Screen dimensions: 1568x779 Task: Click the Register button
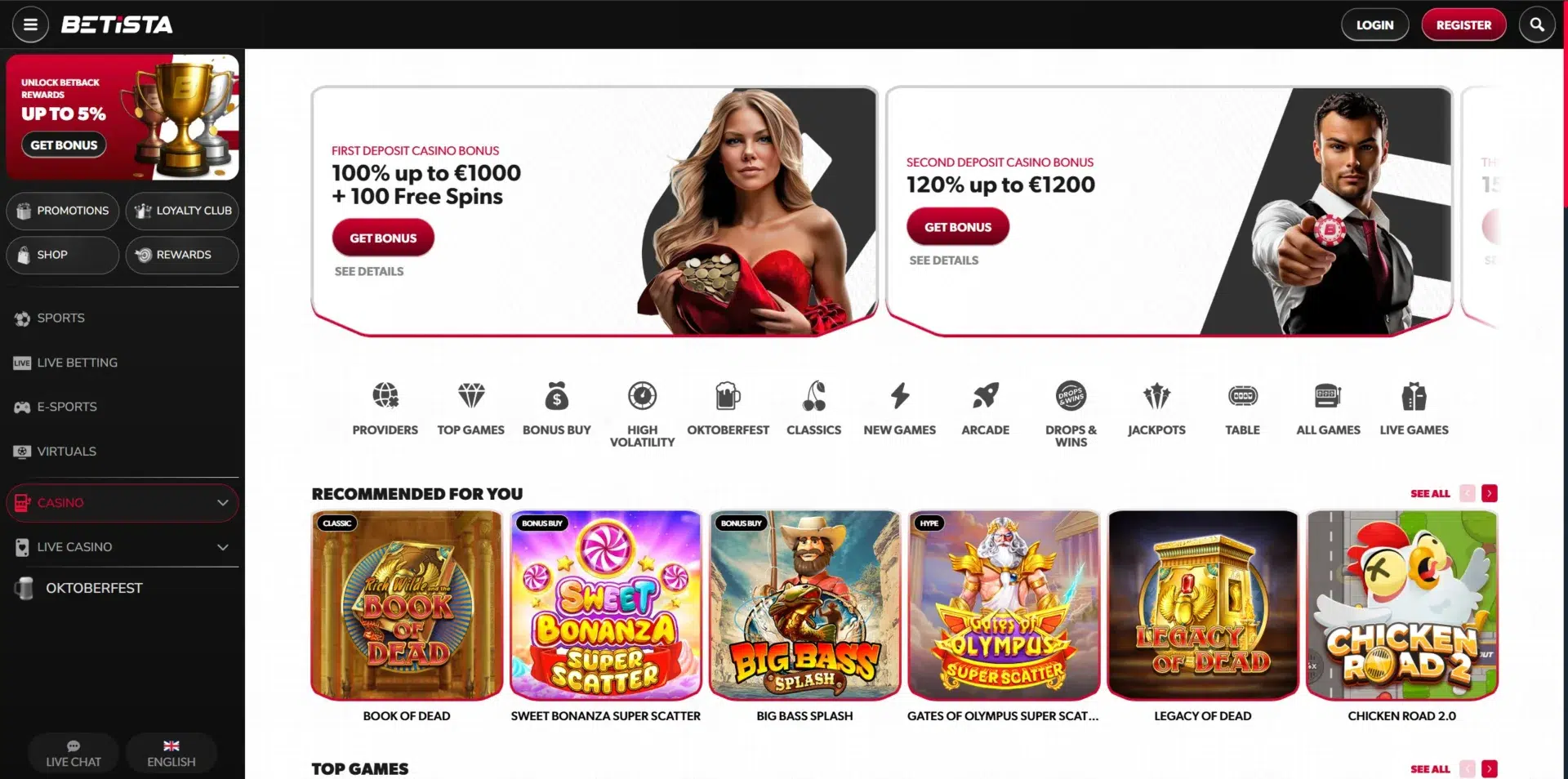coord(1463,24)
